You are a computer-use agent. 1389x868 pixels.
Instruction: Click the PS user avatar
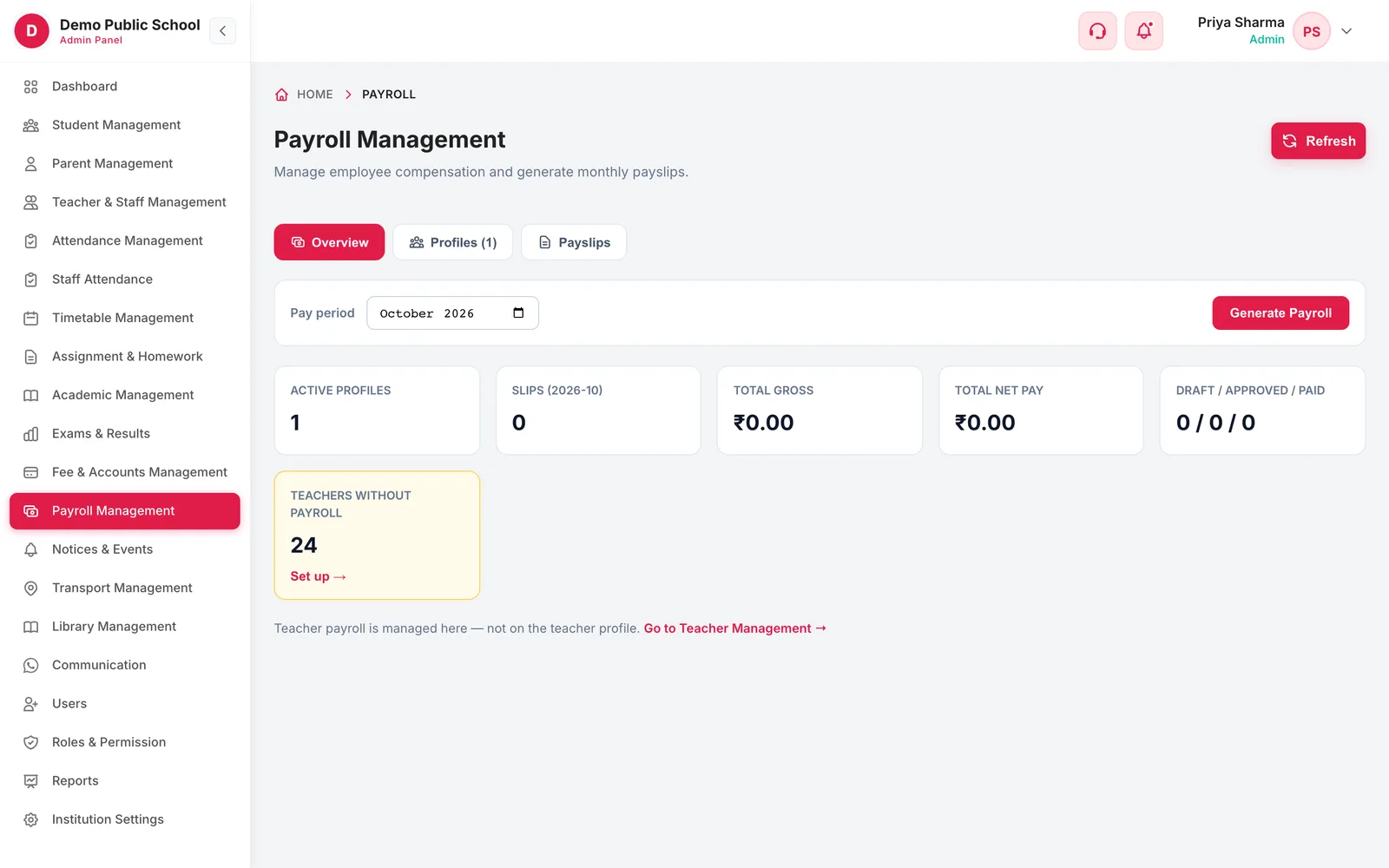coord(1312,31)
